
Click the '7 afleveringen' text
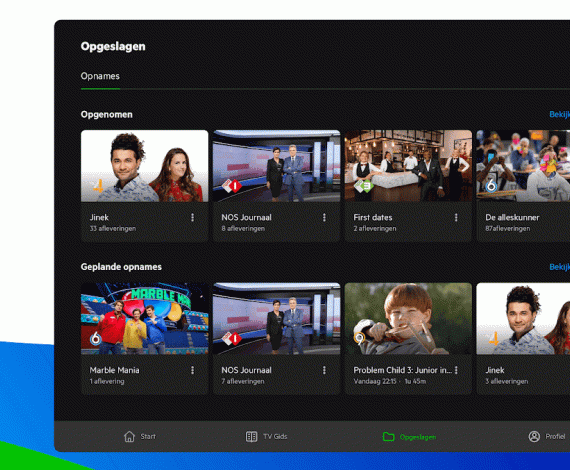pos(243,381)
